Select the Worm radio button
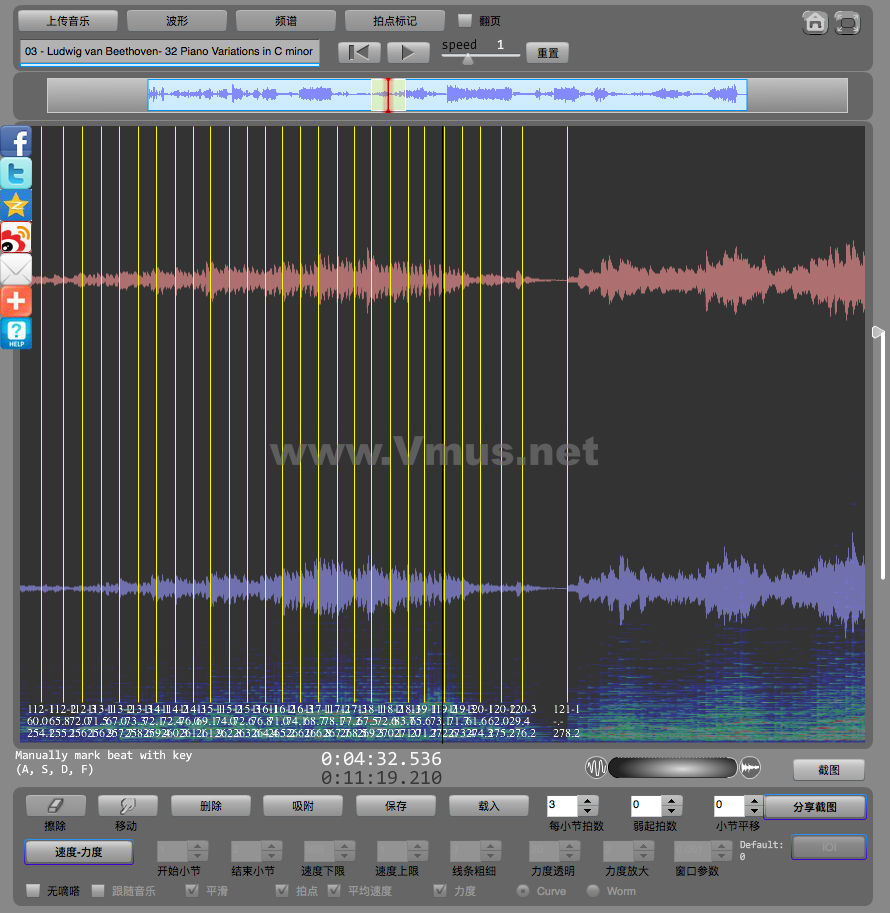890x913 pixels. [x=593, y=891]
